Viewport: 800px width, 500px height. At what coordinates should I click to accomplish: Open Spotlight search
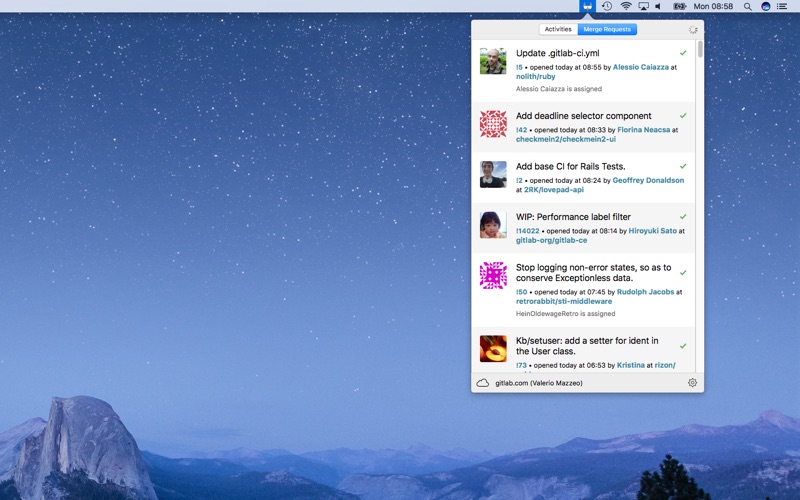[x=747, y=7]
